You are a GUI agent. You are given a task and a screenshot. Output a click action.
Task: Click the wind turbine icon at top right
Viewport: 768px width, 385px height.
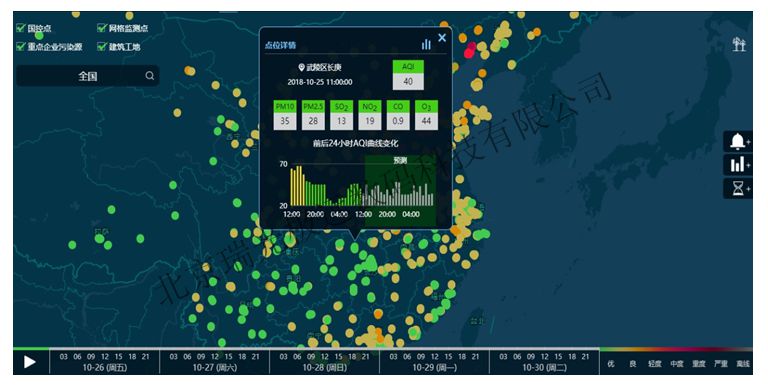tap(739, 44)
